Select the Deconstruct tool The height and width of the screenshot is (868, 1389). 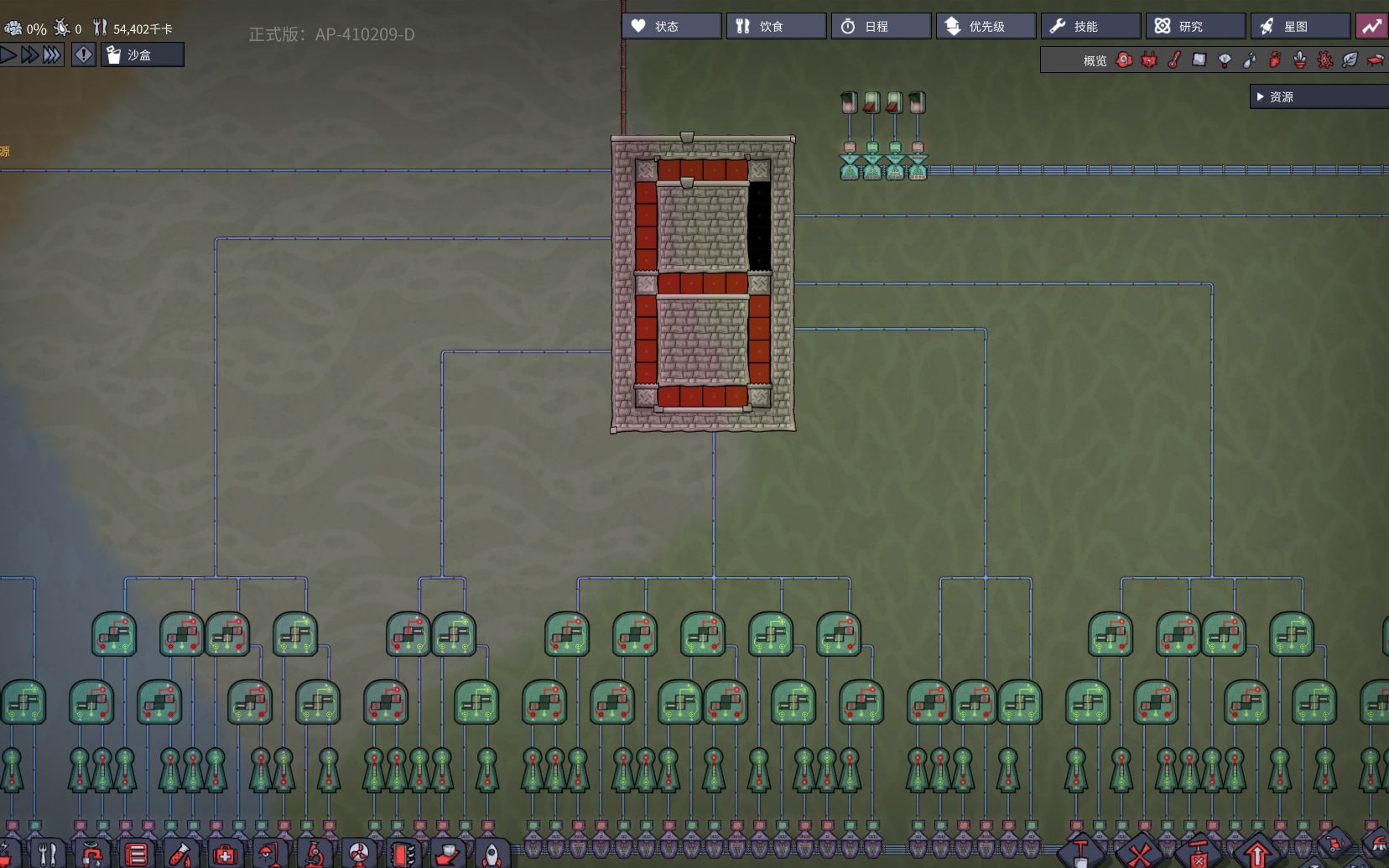point(1198,854)
